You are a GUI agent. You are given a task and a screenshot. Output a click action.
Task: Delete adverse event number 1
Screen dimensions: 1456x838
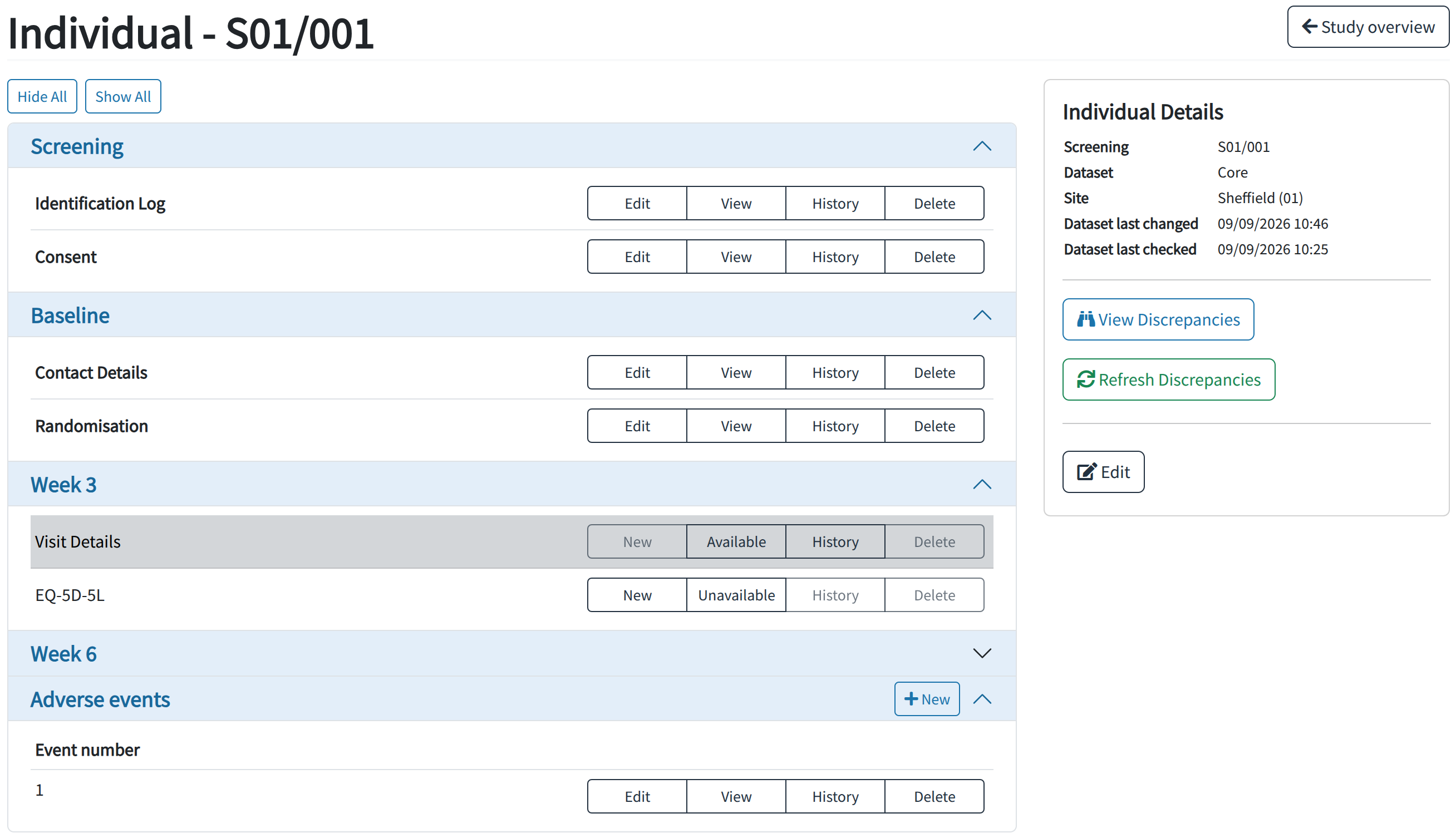point(934,797)
